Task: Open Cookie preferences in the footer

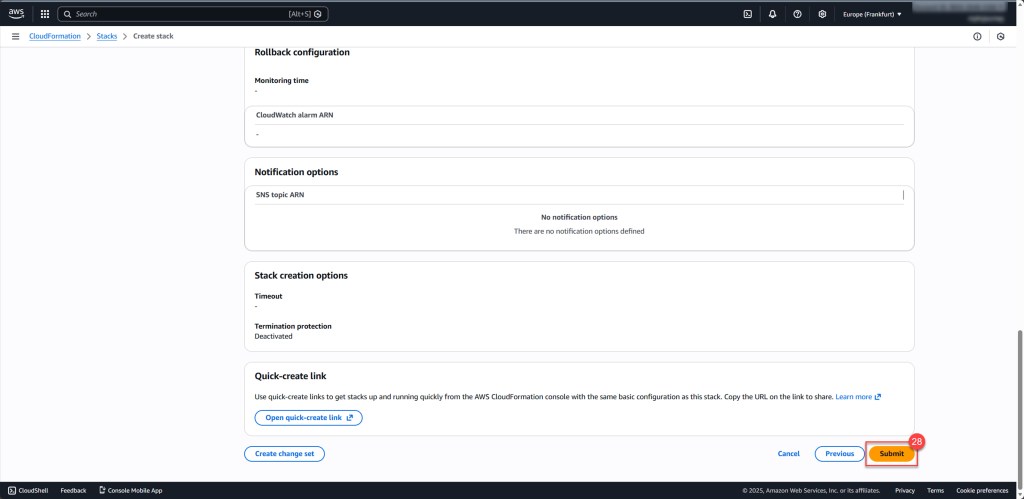Action: click(x=982, y=491)
